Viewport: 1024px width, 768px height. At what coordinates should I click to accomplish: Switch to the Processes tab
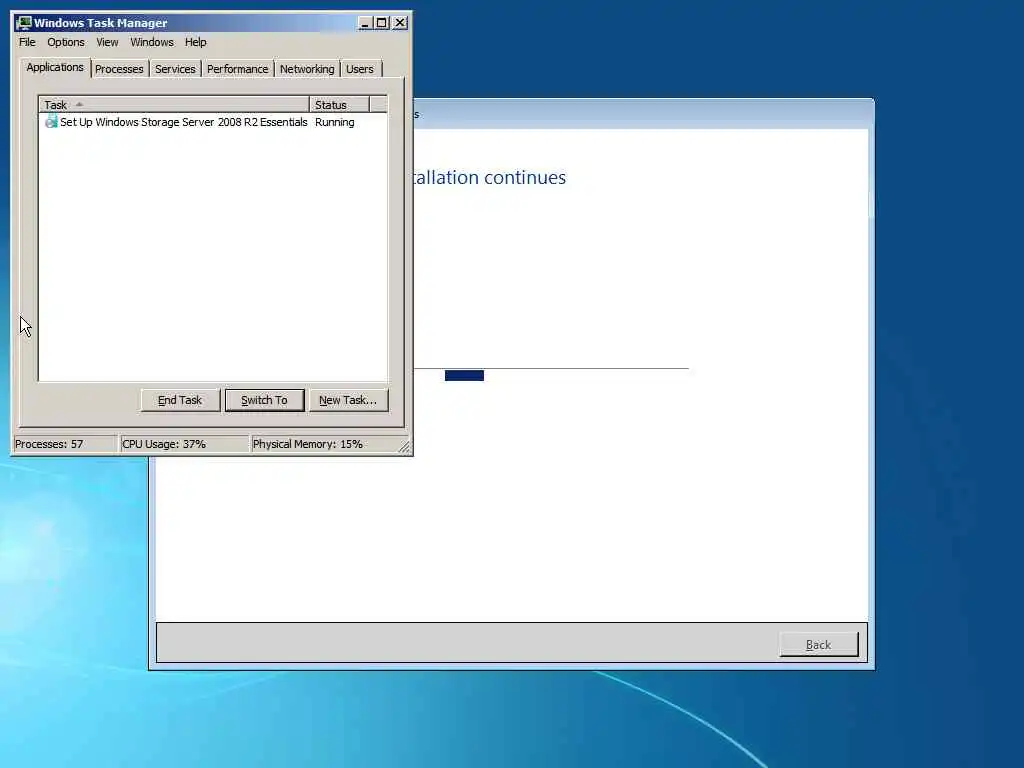click(119, 69)
